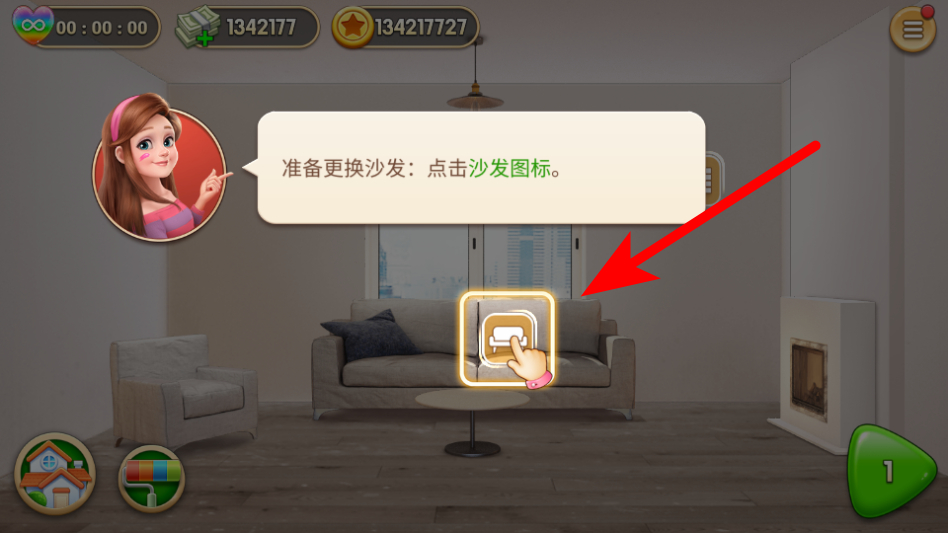This screenshot has width=948, height=533.
Task: Click the girl character avatar
Action: pos(160,168)
